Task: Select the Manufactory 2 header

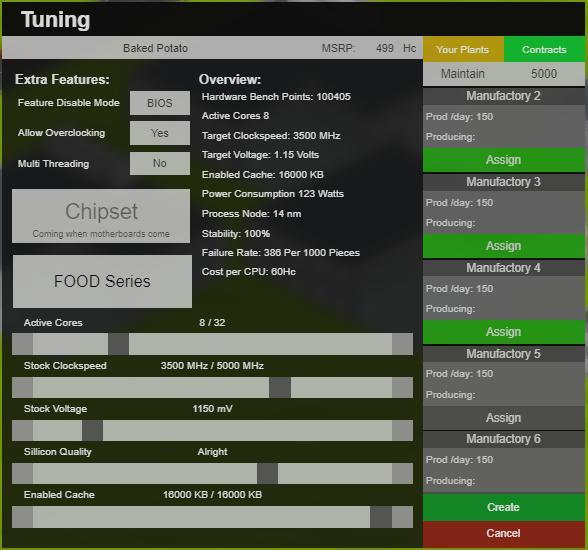Action: [504, 96]
